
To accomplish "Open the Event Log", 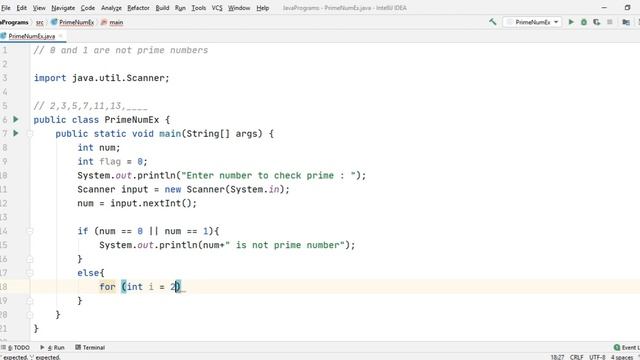I will coord(627,347).
